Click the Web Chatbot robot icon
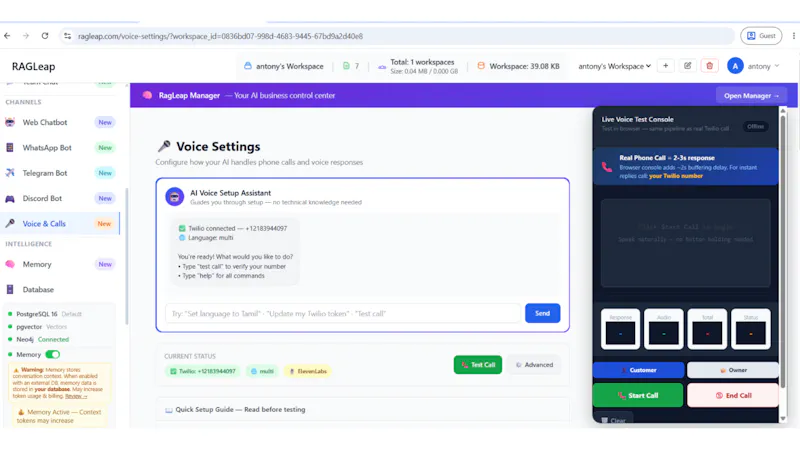This screenshot has width=800, height=450. coord(10,122)
